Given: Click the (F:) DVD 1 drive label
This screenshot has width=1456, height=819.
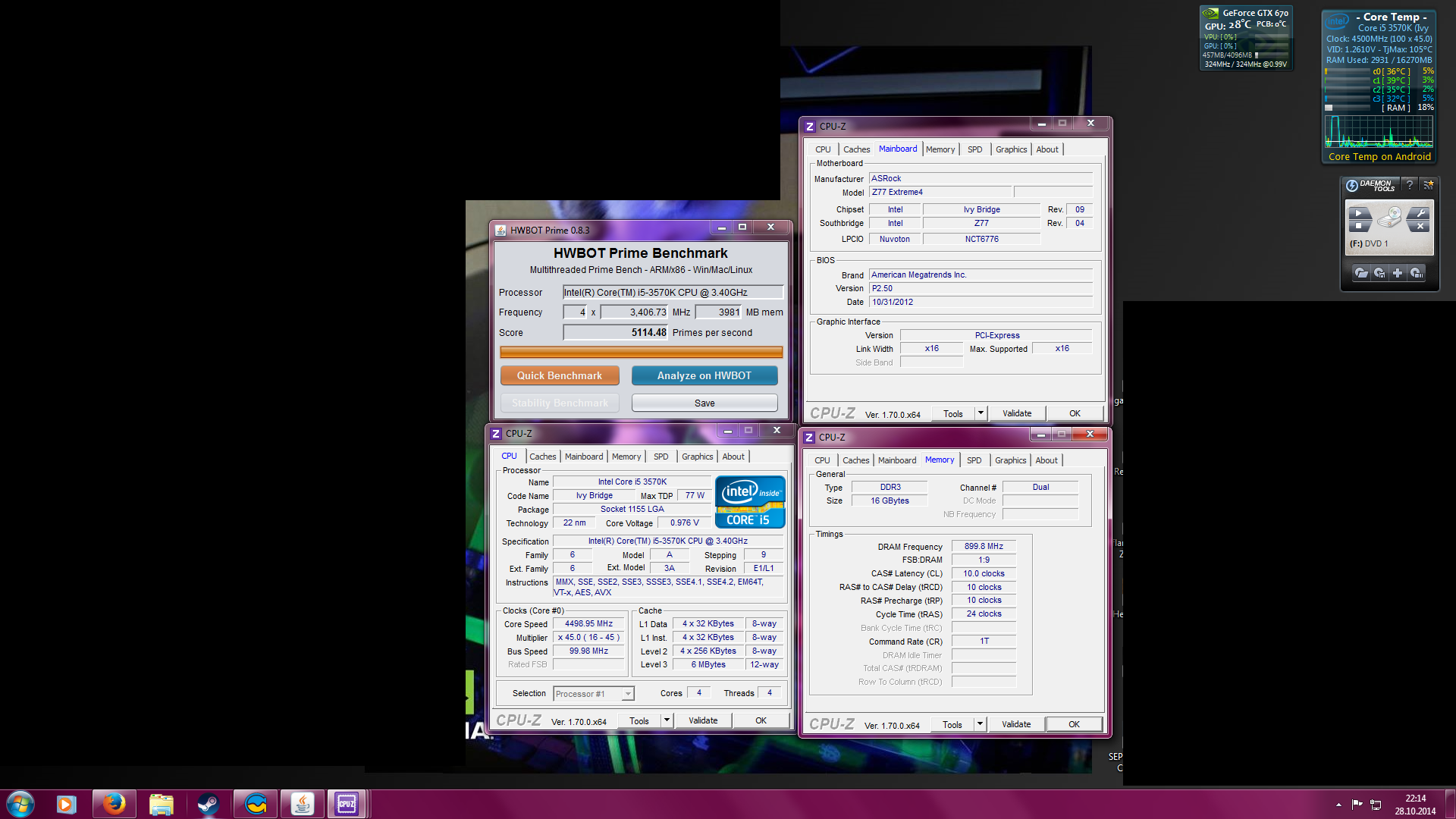Looking at the screenshot, I should point(1369,243).
